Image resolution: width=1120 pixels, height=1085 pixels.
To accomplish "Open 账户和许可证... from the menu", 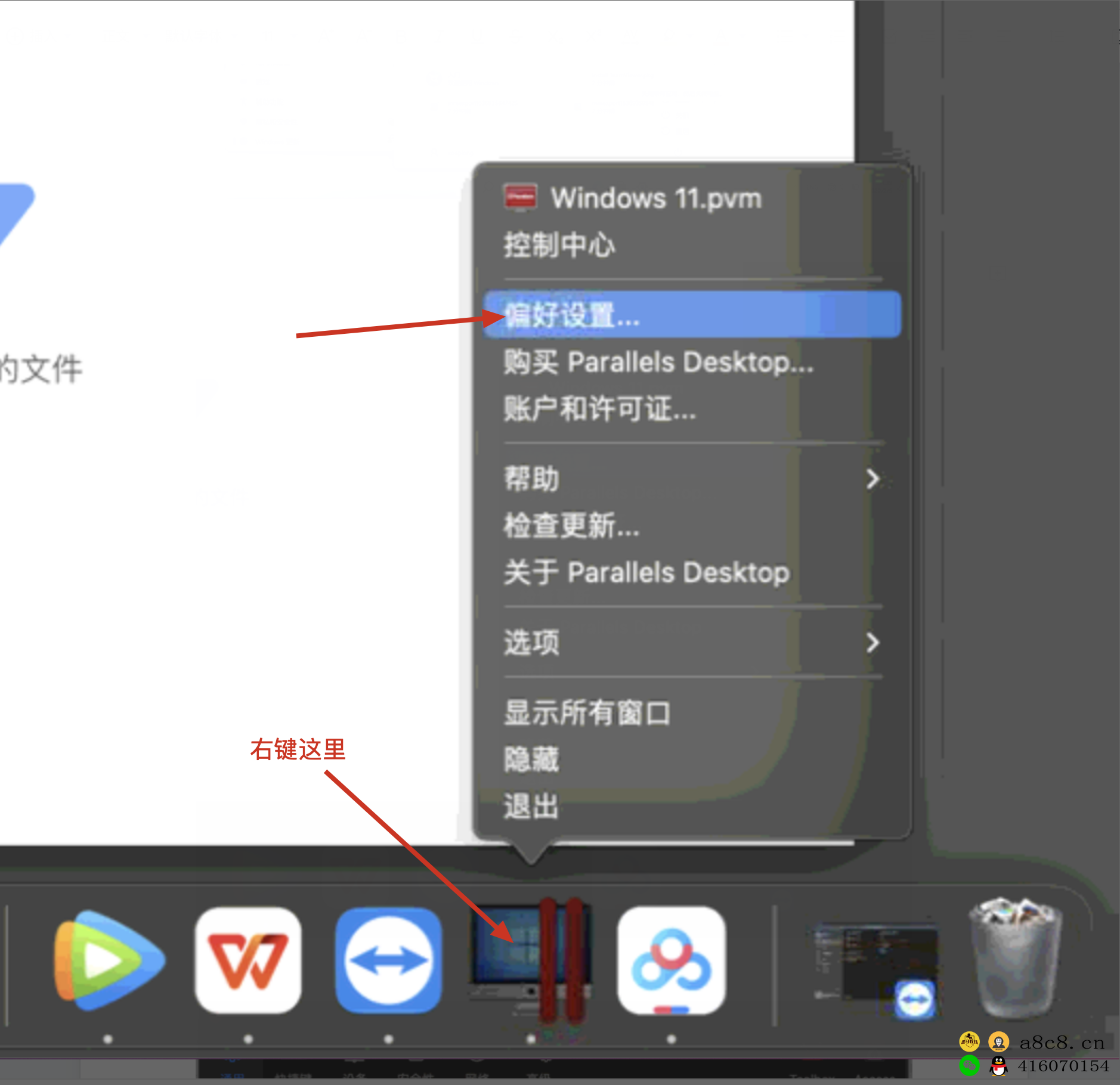I will [692, 409].
